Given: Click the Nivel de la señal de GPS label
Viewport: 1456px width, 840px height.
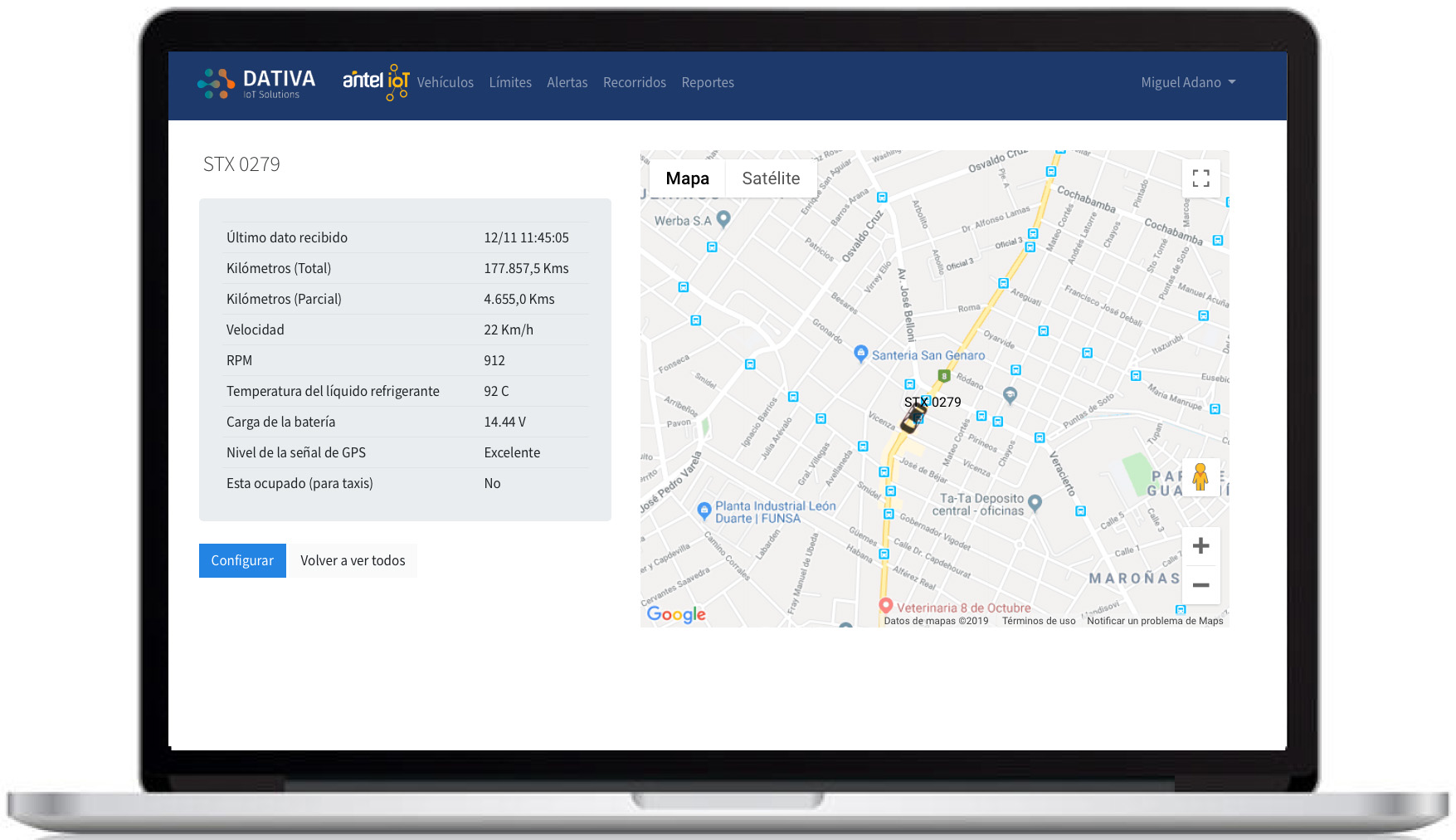Looking at the screenshot, I should (296, 452).
